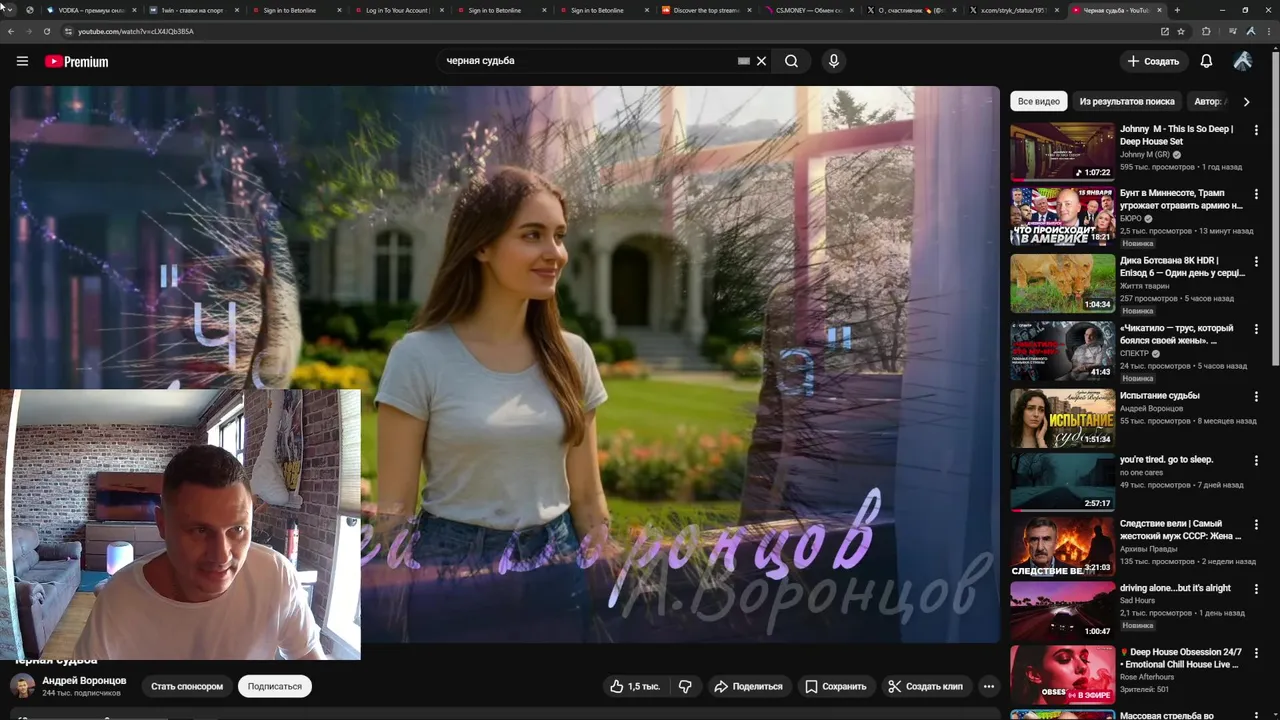Open 'Чикатило' video title link

[x=1177, y=334]
